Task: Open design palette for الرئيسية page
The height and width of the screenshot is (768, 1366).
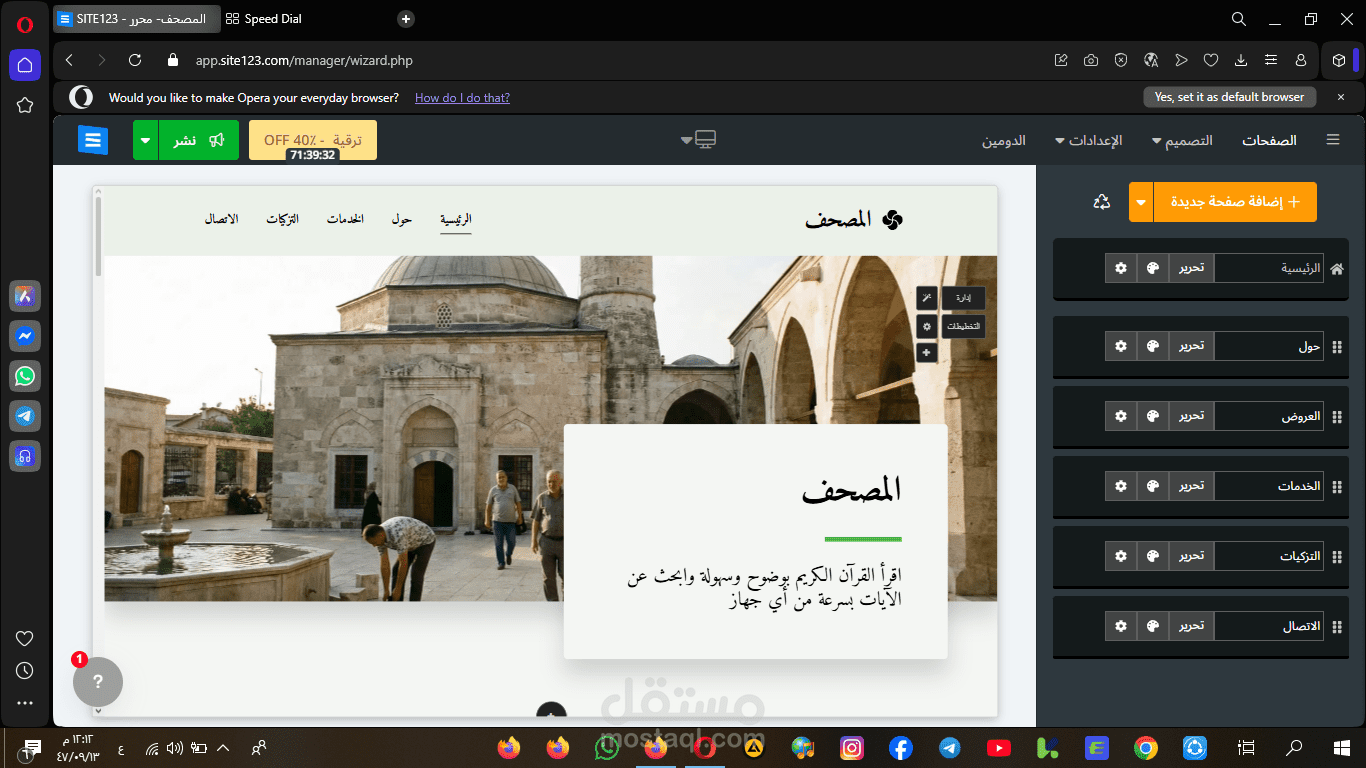Action: point(1152,268)
